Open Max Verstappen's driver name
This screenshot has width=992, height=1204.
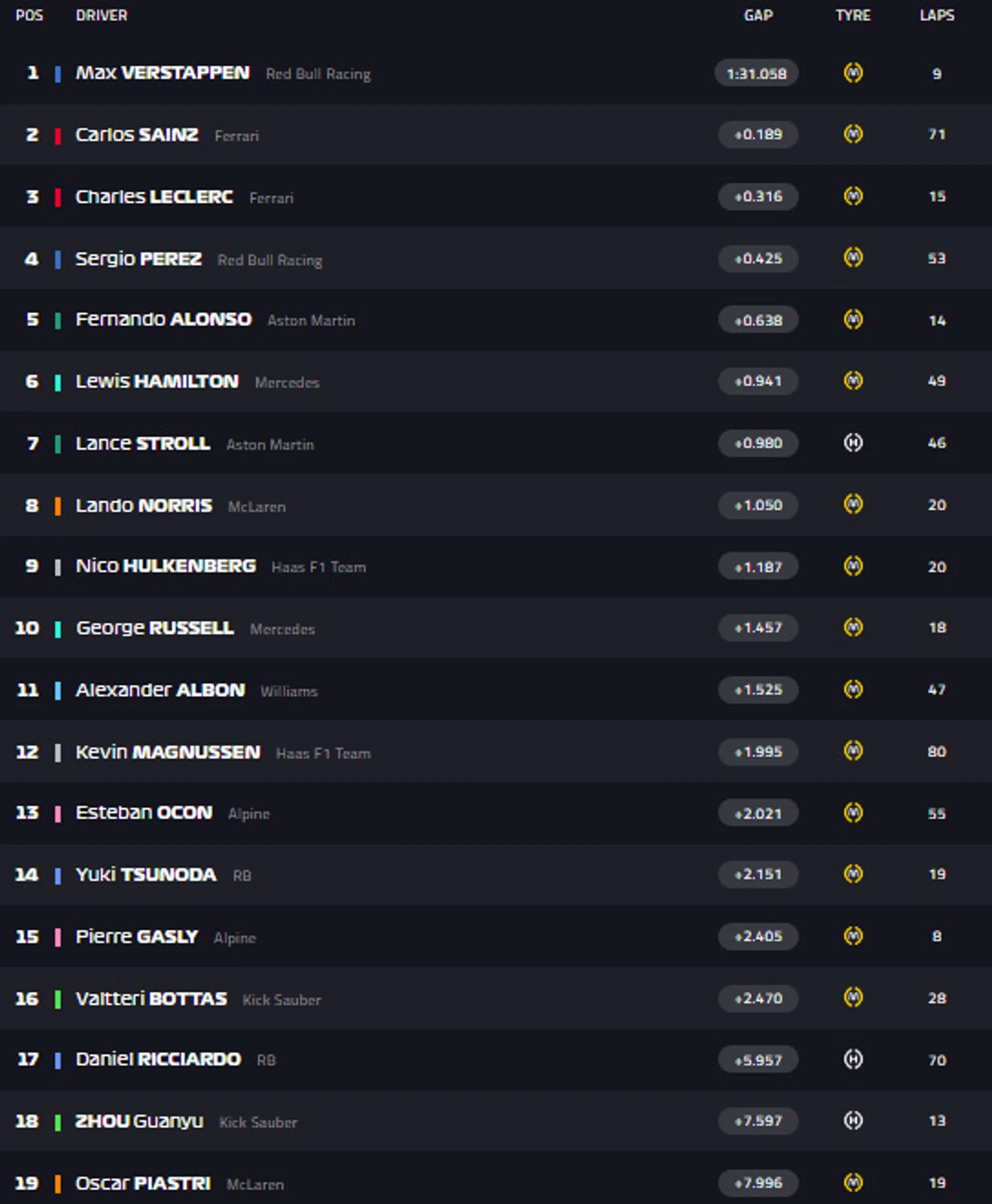(x=162, y=73)
